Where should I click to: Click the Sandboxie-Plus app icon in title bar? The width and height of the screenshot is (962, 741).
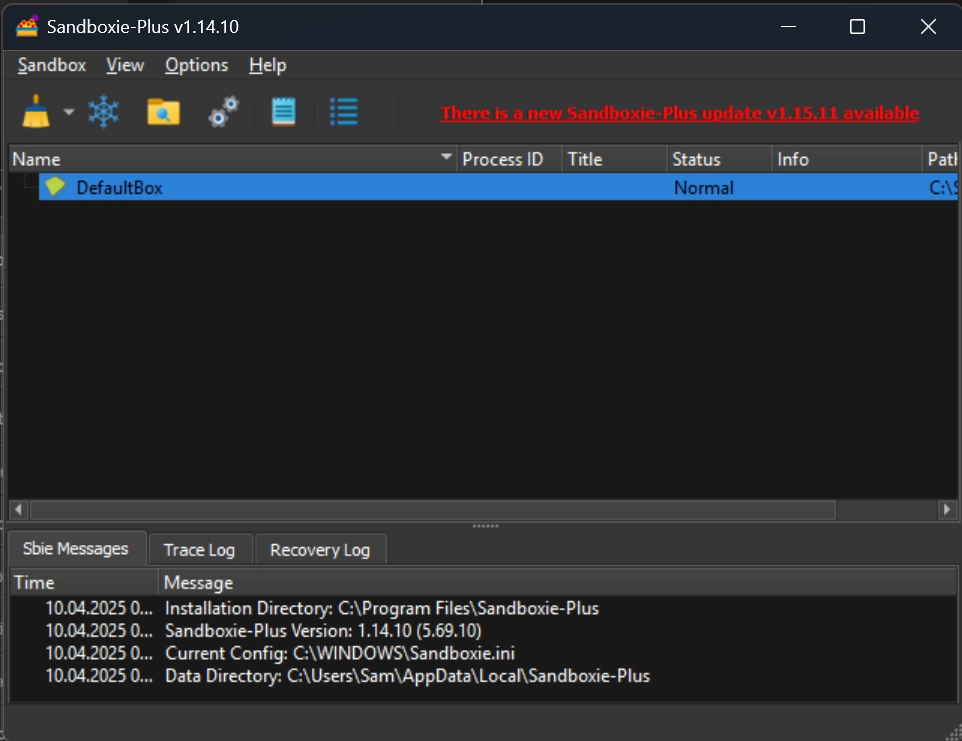tap(27, 26)
